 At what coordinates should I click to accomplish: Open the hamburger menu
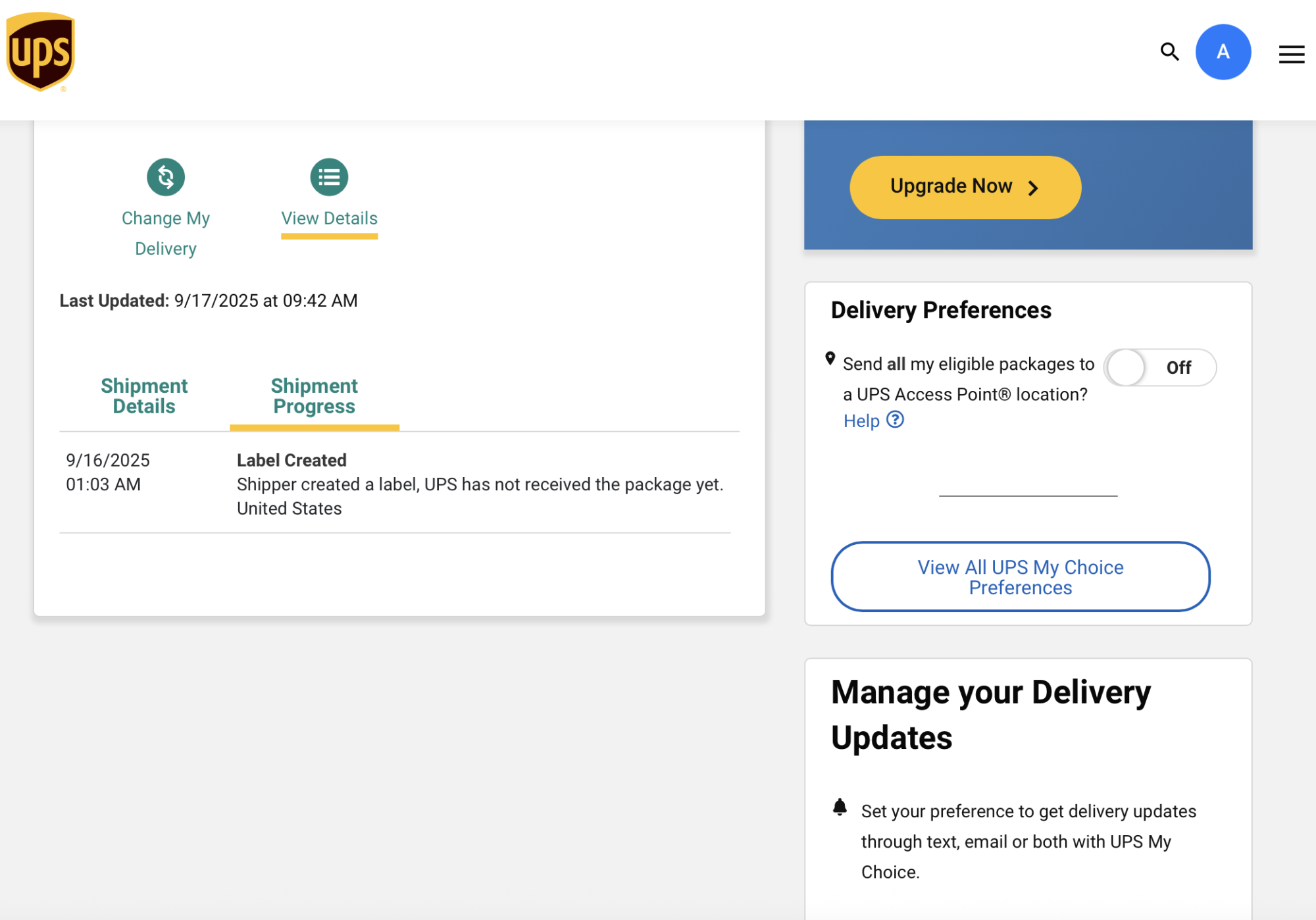(1291, 54)
